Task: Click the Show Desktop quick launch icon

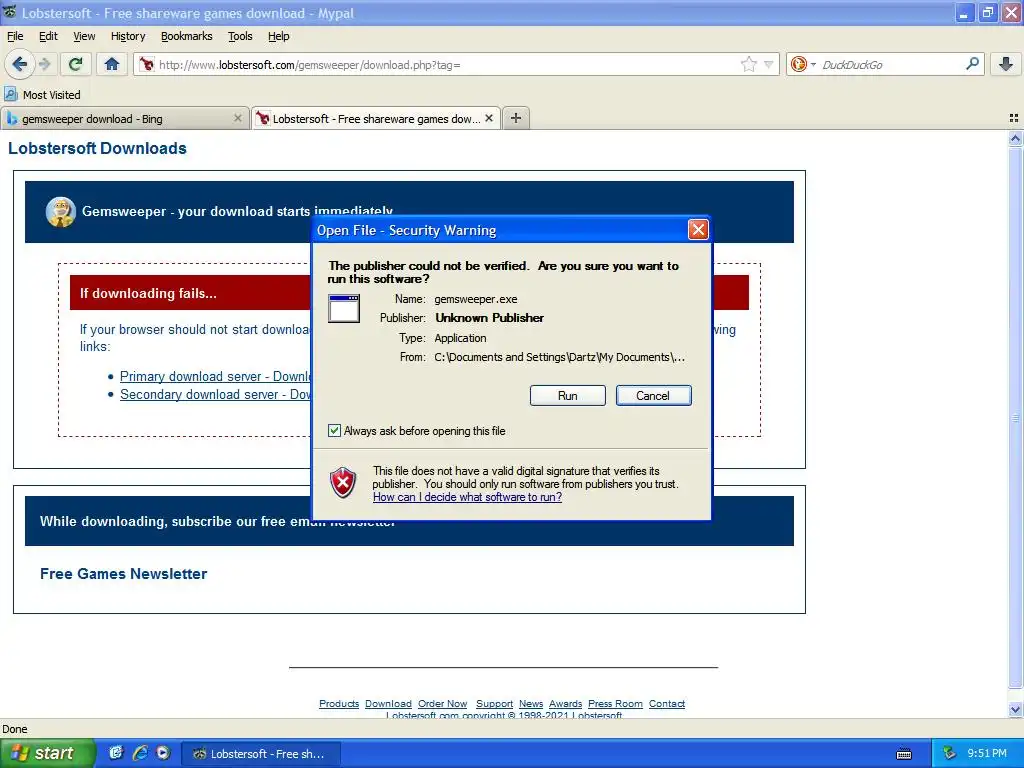Action: click(116, 753)
